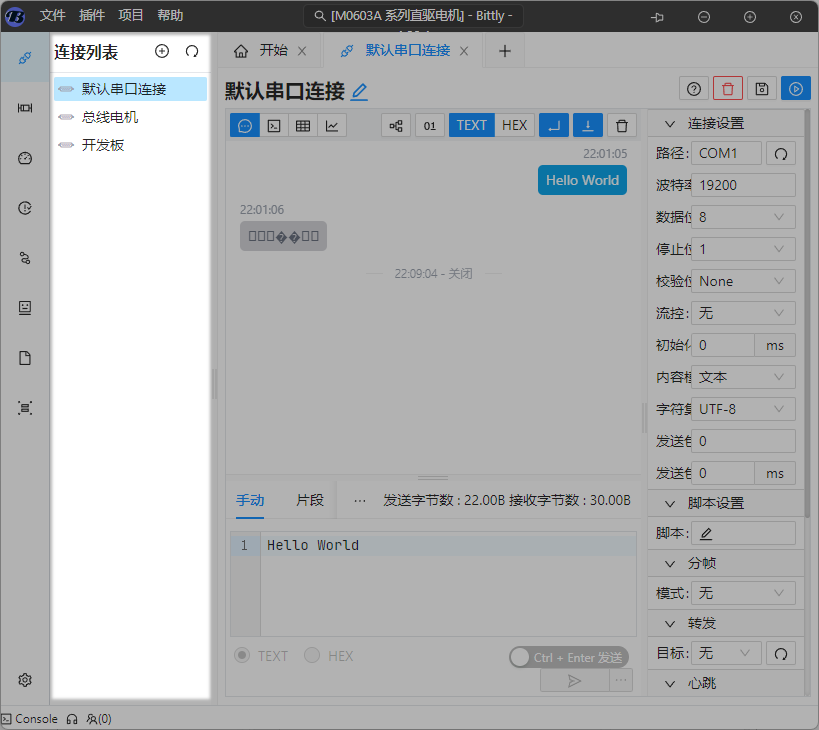This screenshot has width=819, height=730.
Task: Select 总线电机 in the connection list
Action: tap(110, 117)
